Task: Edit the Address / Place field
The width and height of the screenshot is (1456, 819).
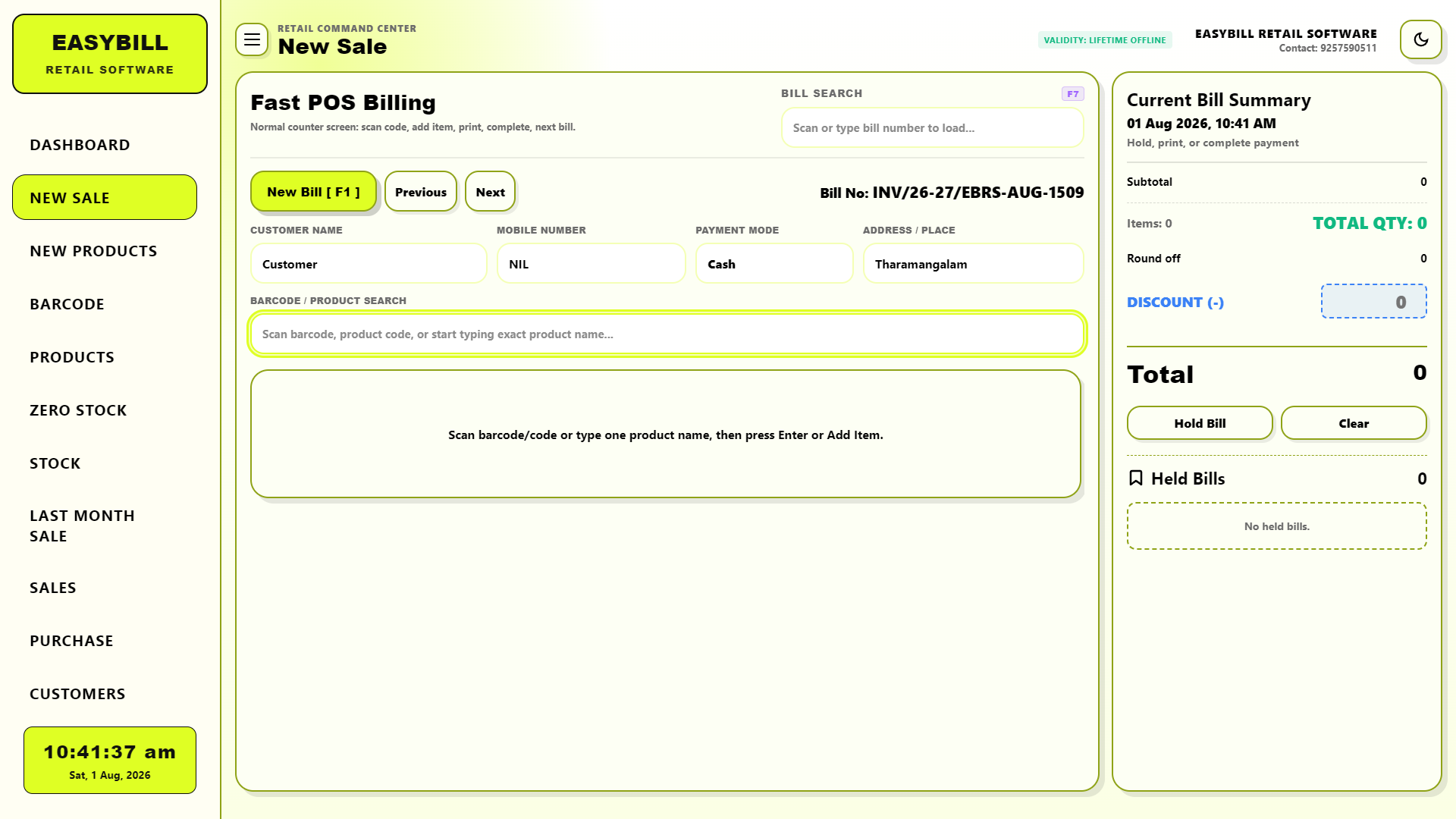Action: click(x=973, y=263)
